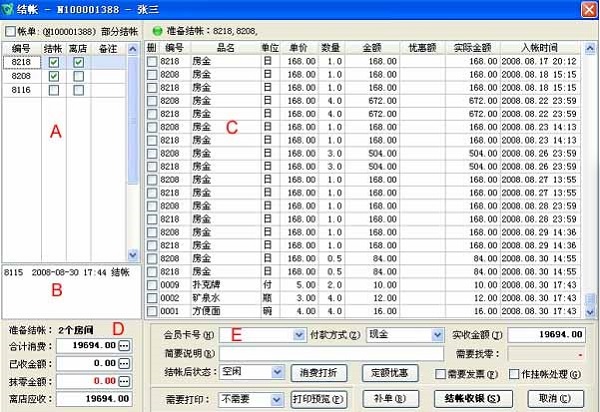The image size is (600, 412).
Task: Click the 取消 button
Action: click(x=555, y=399)
